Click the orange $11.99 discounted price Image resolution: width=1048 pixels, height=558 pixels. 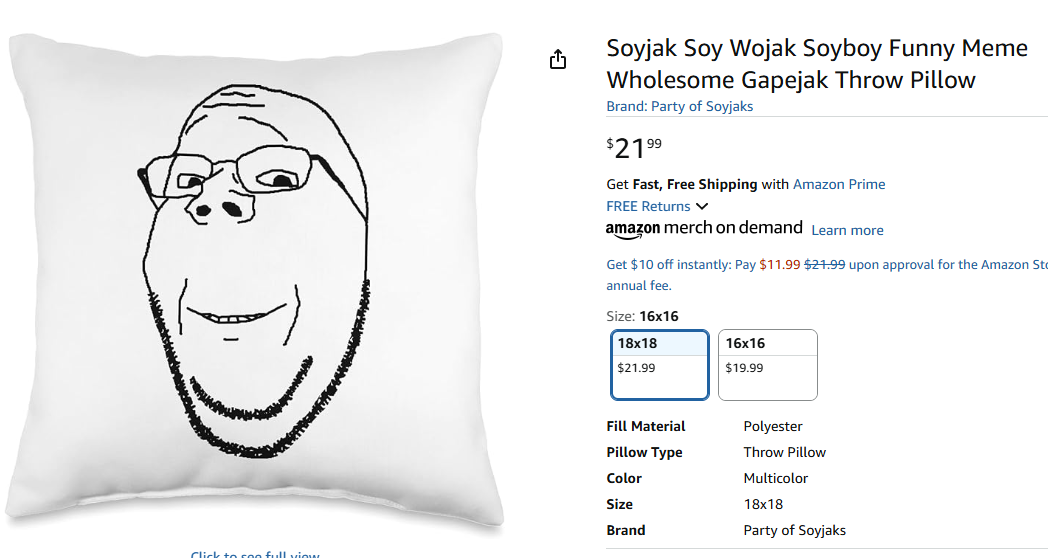click(780, 265)
